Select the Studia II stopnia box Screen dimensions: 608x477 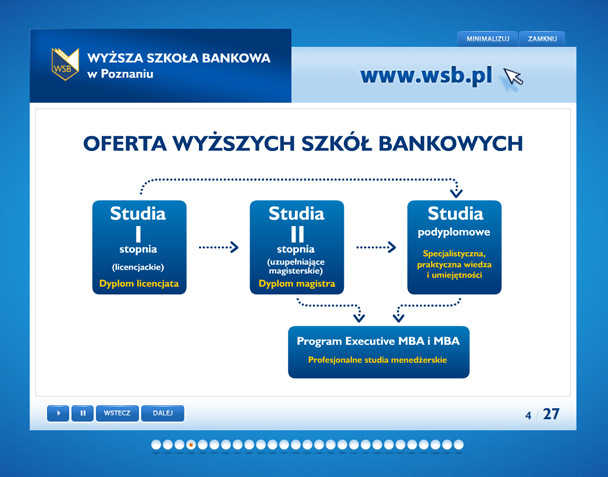(x=296, y=247)
